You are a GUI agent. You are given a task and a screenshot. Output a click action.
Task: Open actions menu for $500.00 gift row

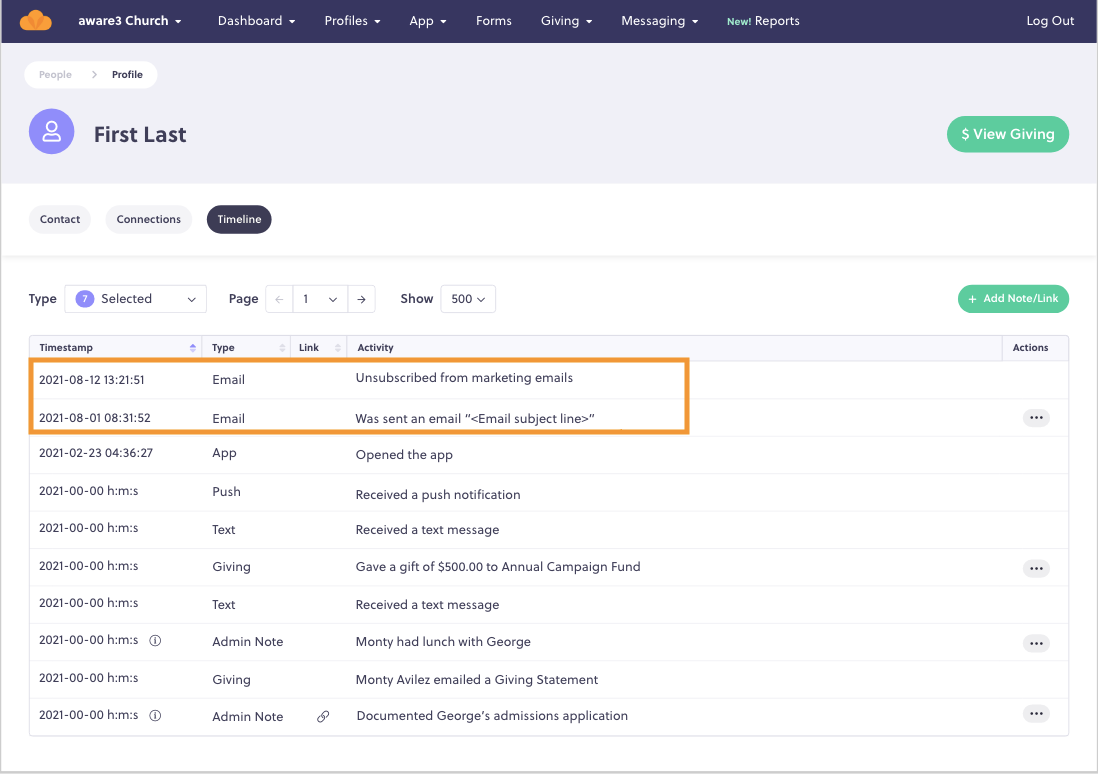[1036, 568]
